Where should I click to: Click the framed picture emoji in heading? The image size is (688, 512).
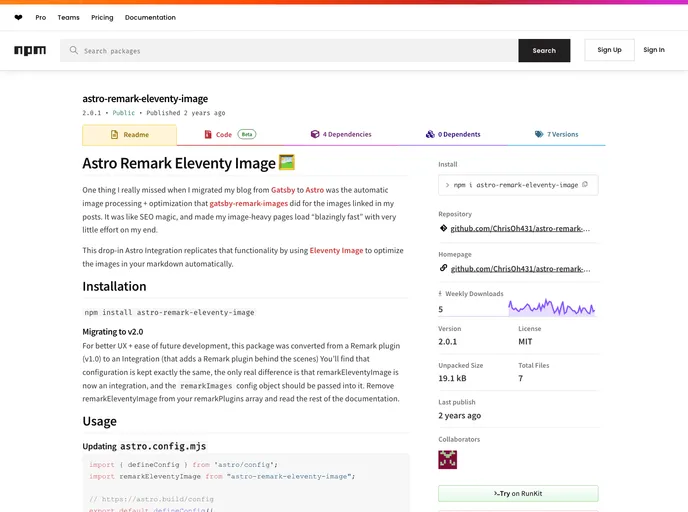tap(287, 162)
